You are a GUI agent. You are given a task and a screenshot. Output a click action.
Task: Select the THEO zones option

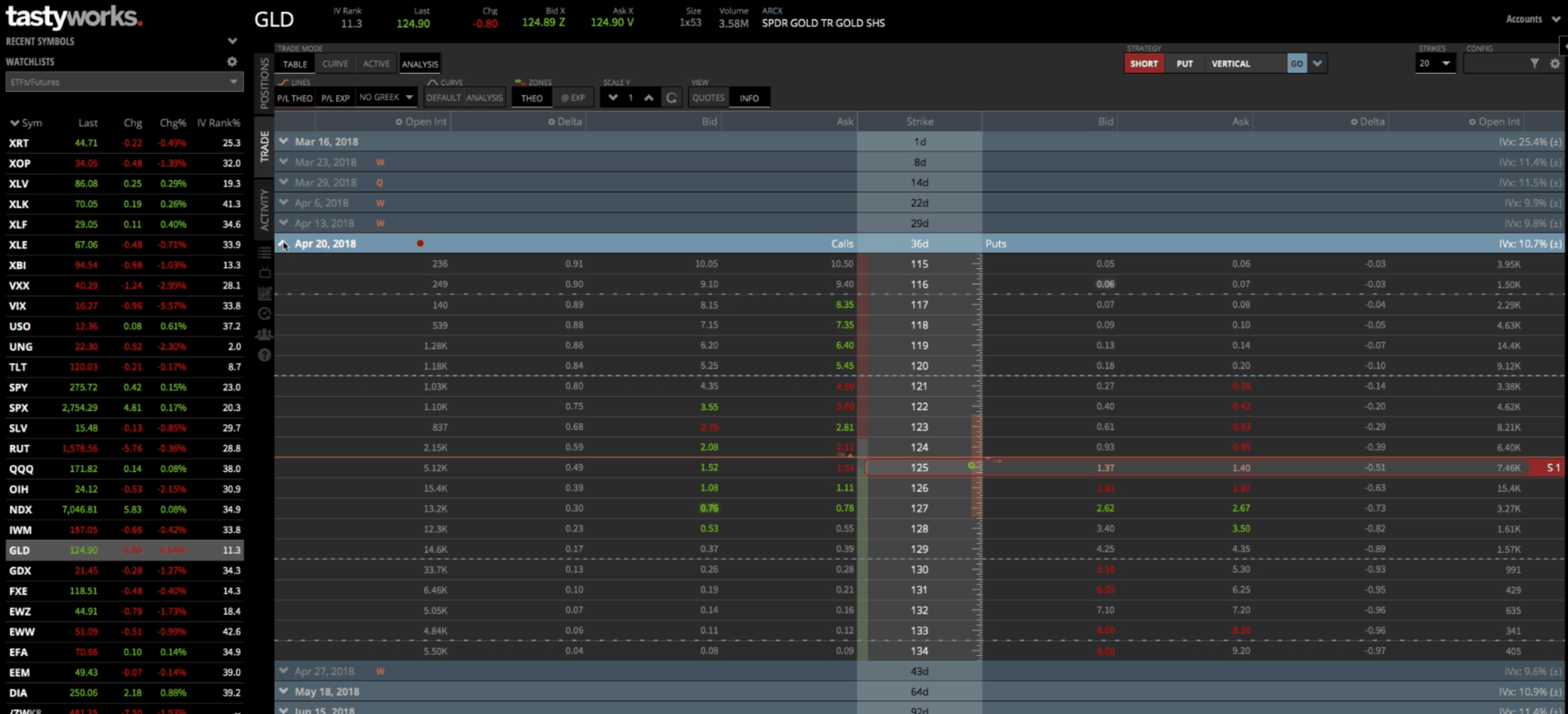[531, 98]
